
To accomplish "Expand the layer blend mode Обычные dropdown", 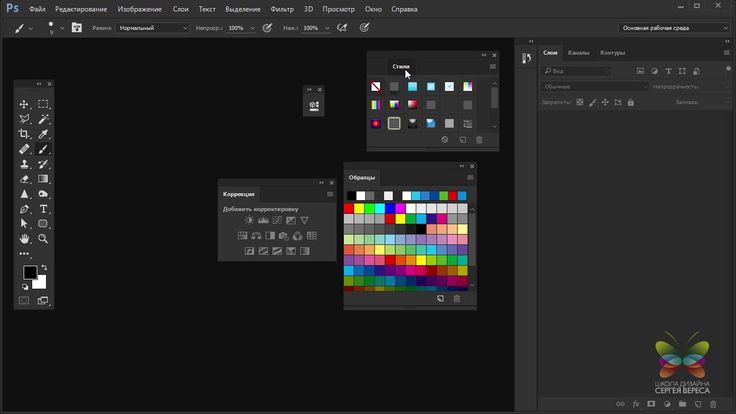I will click(x=594, y=87).
